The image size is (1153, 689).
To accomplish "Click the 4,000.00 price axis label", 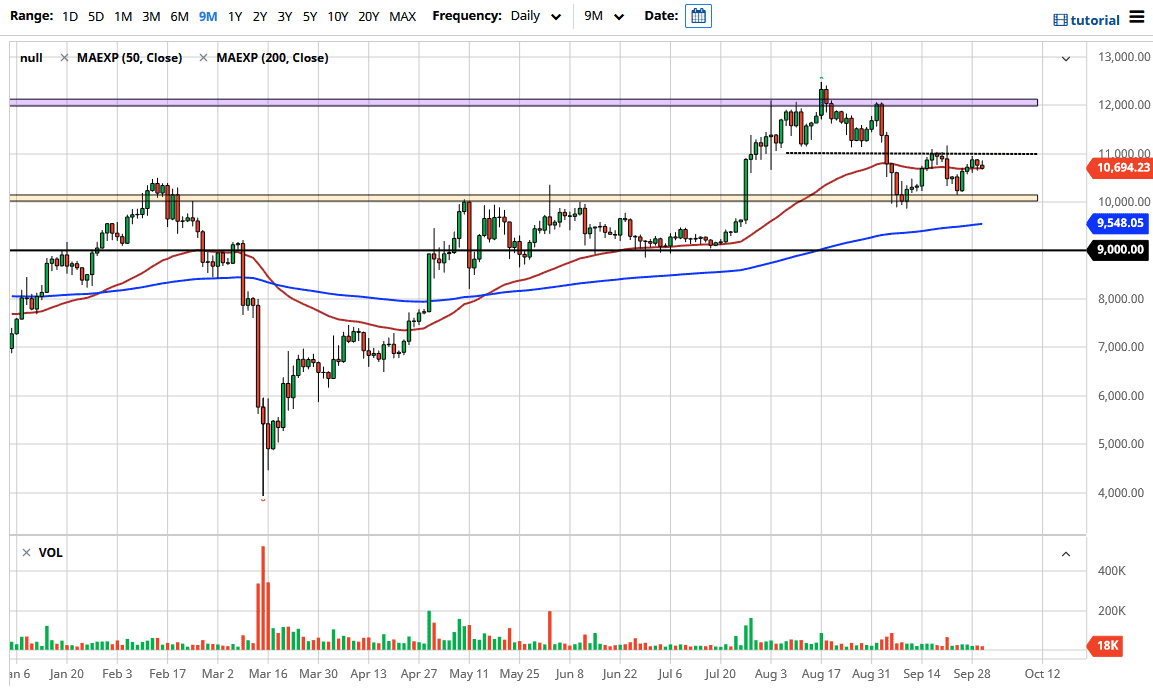I will click(x=1121, y=493).
